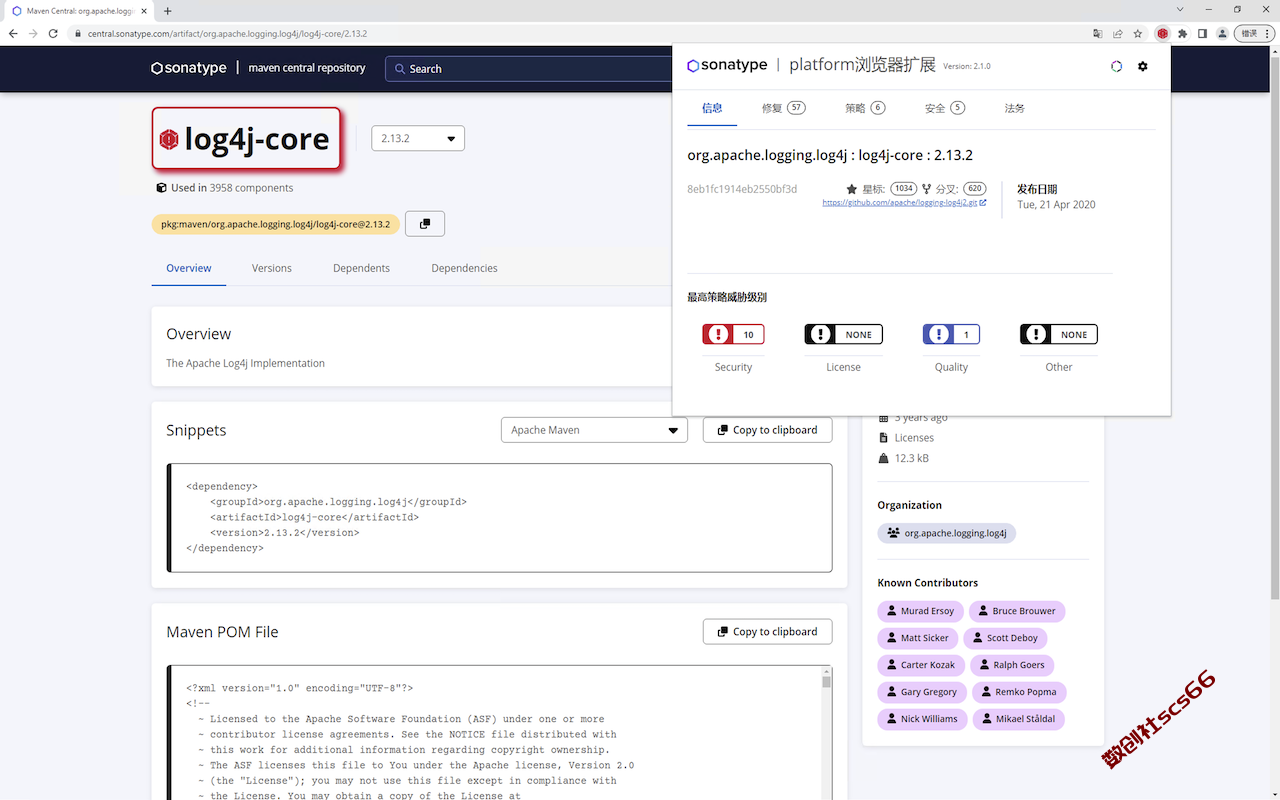Open the Dependents tab

point(361,268)
